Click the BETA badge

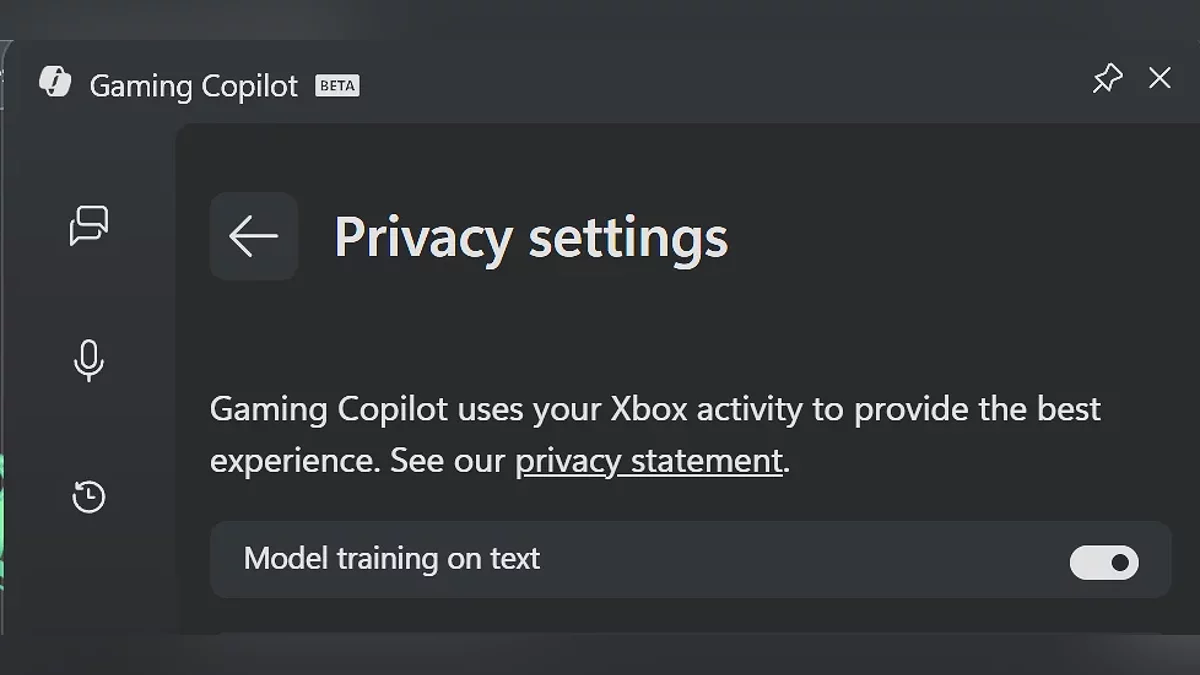[x=337, y=85]
